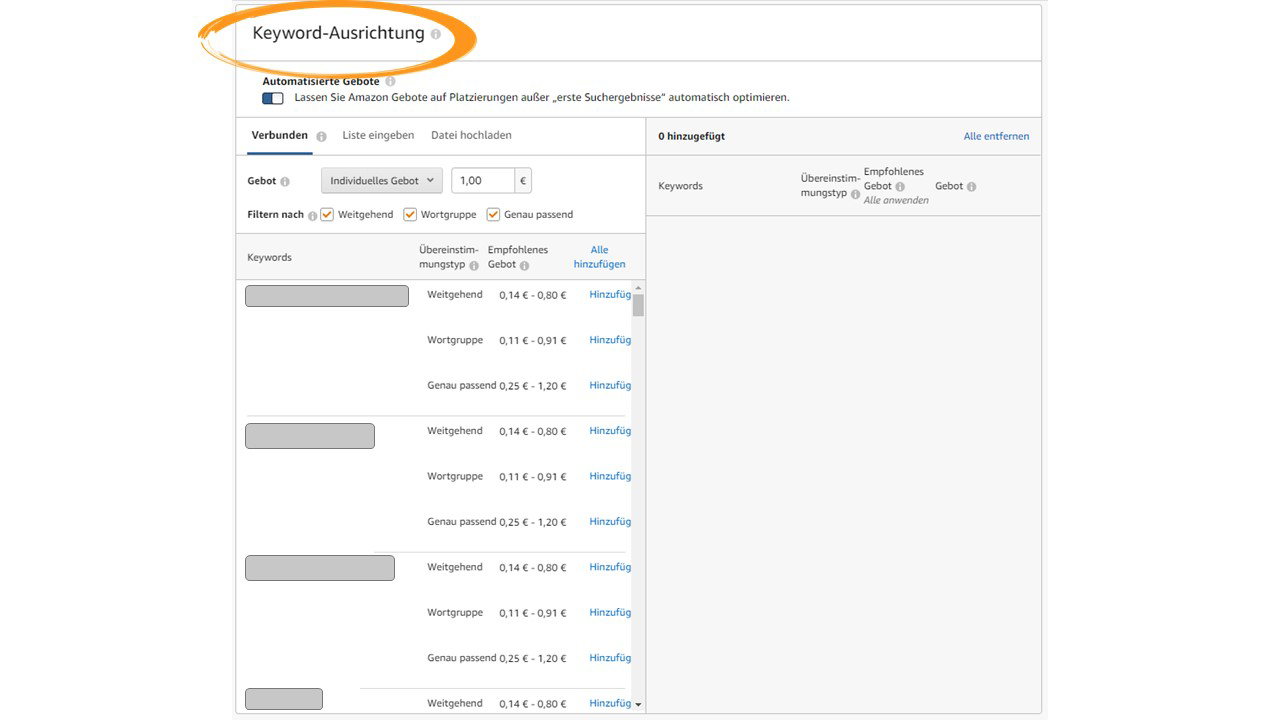Click info icon next to Gebot in right panel
The height and width of the screenshot is (720, 1280).
click(x=971, y=187)
